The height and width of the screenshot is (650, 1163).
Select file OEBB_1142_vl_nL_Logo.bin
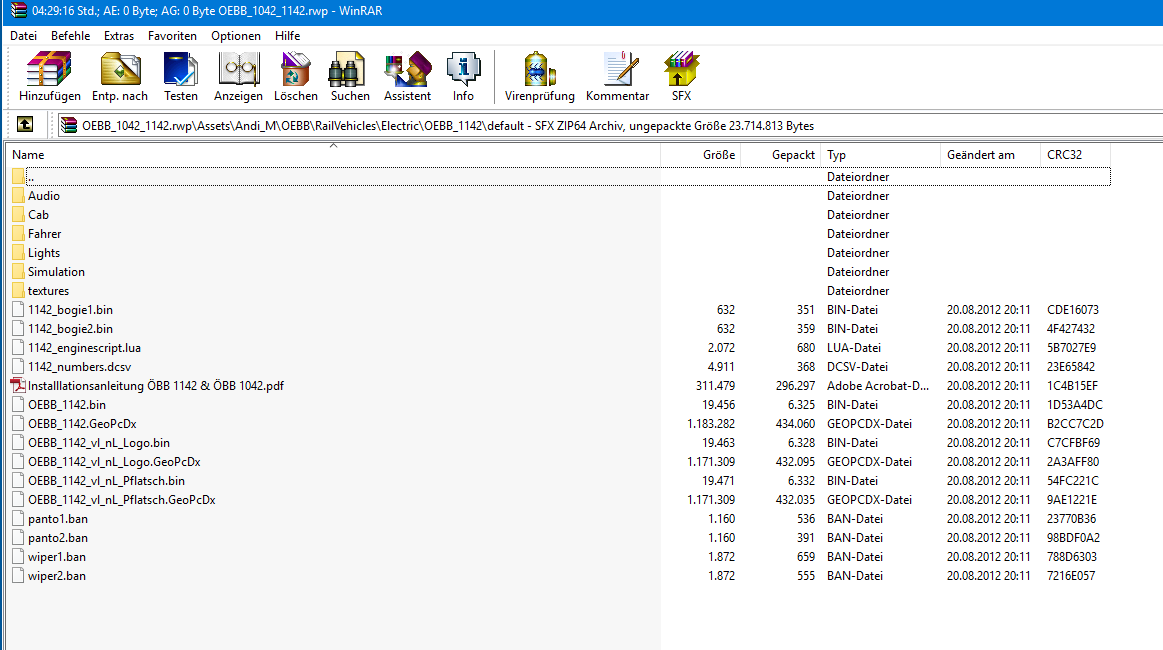[99, 443]
